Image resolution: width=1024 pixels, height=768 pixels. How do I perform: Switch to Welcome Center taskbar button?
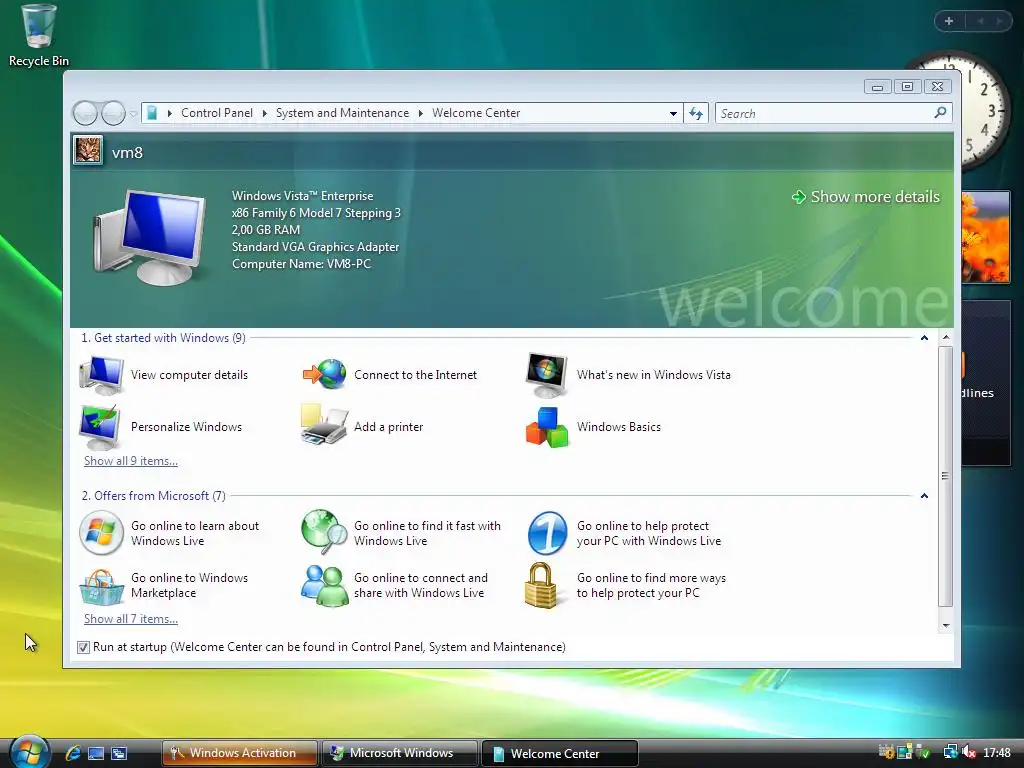point(559,753)
